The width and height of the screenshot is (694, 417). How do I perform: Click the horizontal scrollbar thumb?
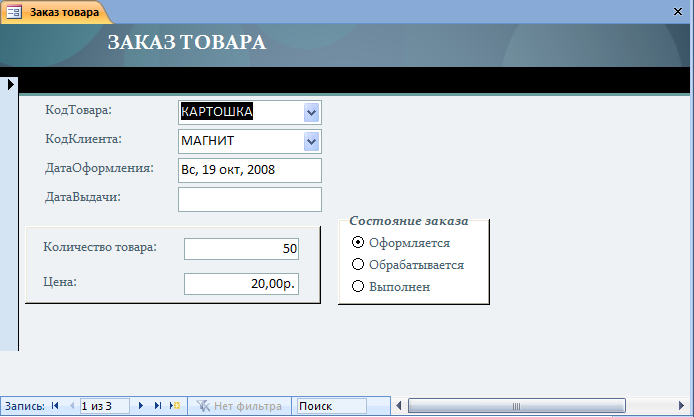517,405
